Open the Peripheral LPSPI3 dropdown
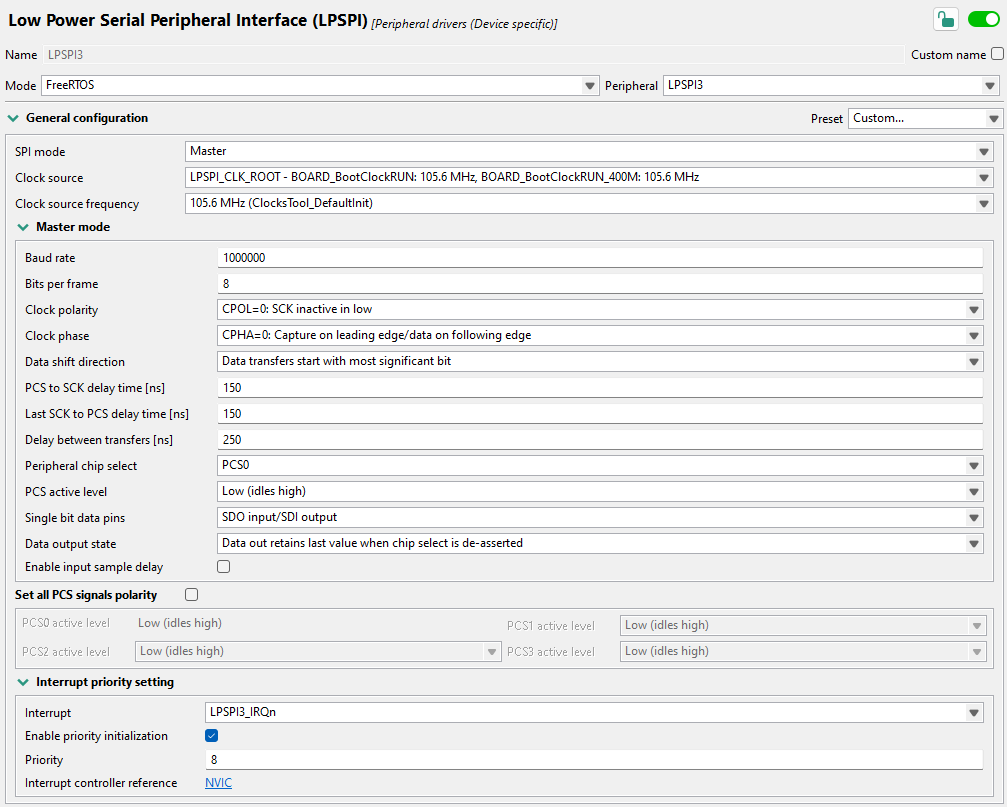Viewport: 1007px width, 807px height. (x=832, y=86)
